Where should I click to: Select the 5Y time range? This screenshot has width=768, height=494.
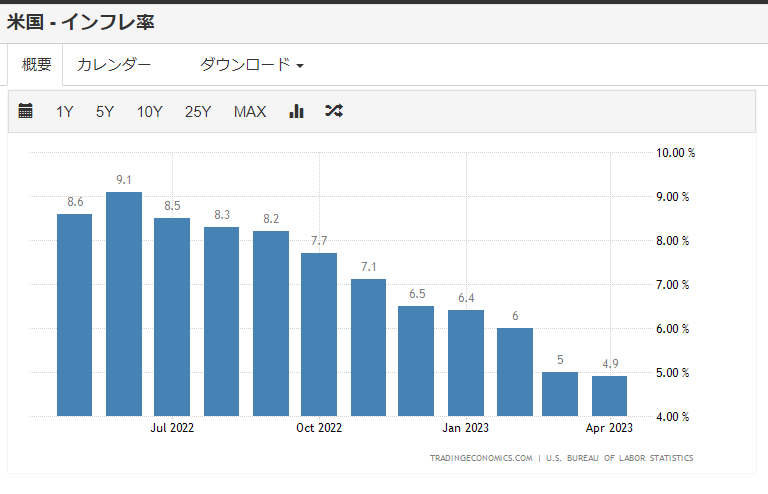click(105, 112)
